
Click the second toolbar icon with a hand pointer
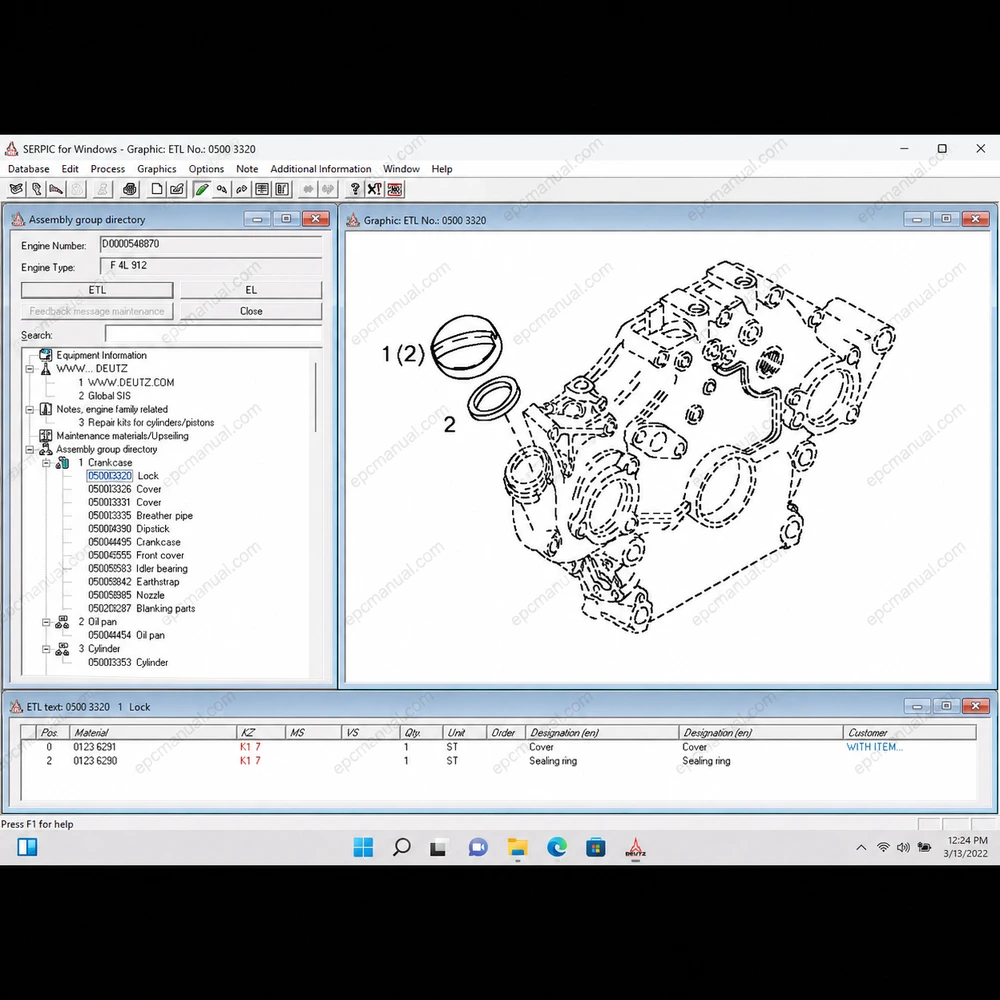[x=36, y=189]
